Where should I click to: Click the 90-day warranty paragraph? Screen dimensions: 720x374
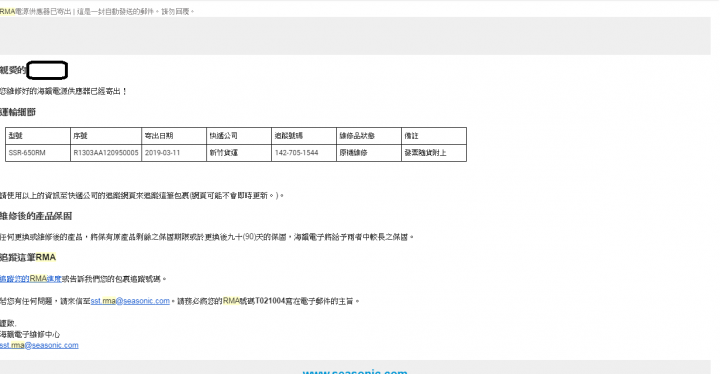pos(207,237)
